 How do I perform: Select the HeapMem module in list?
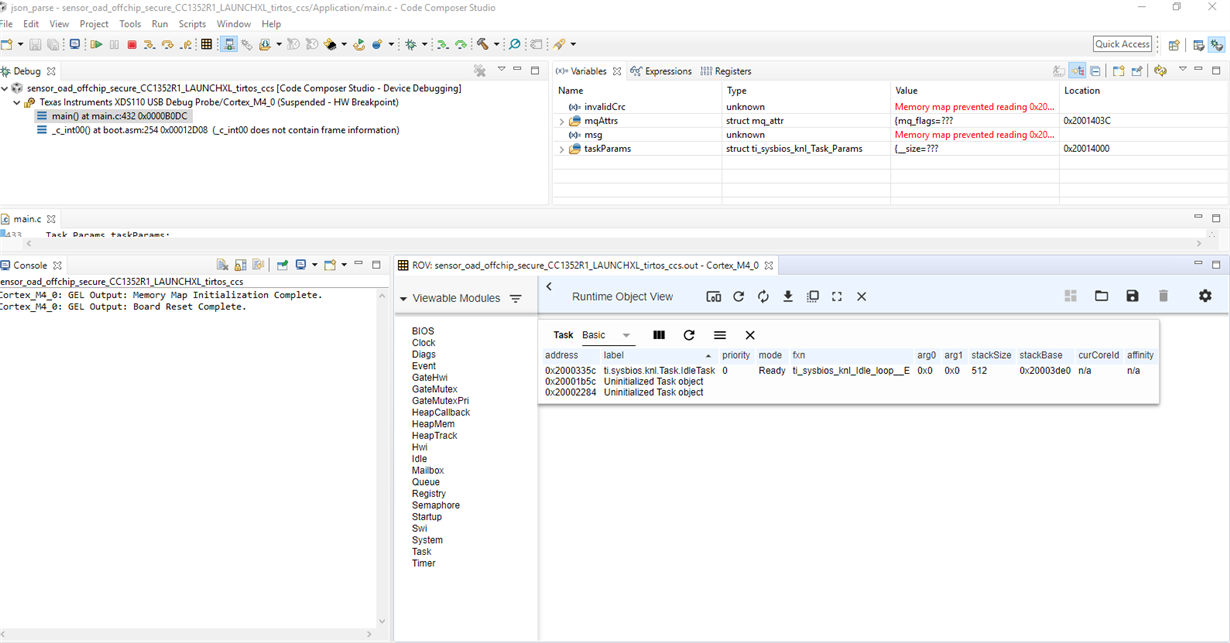(433, 424)
